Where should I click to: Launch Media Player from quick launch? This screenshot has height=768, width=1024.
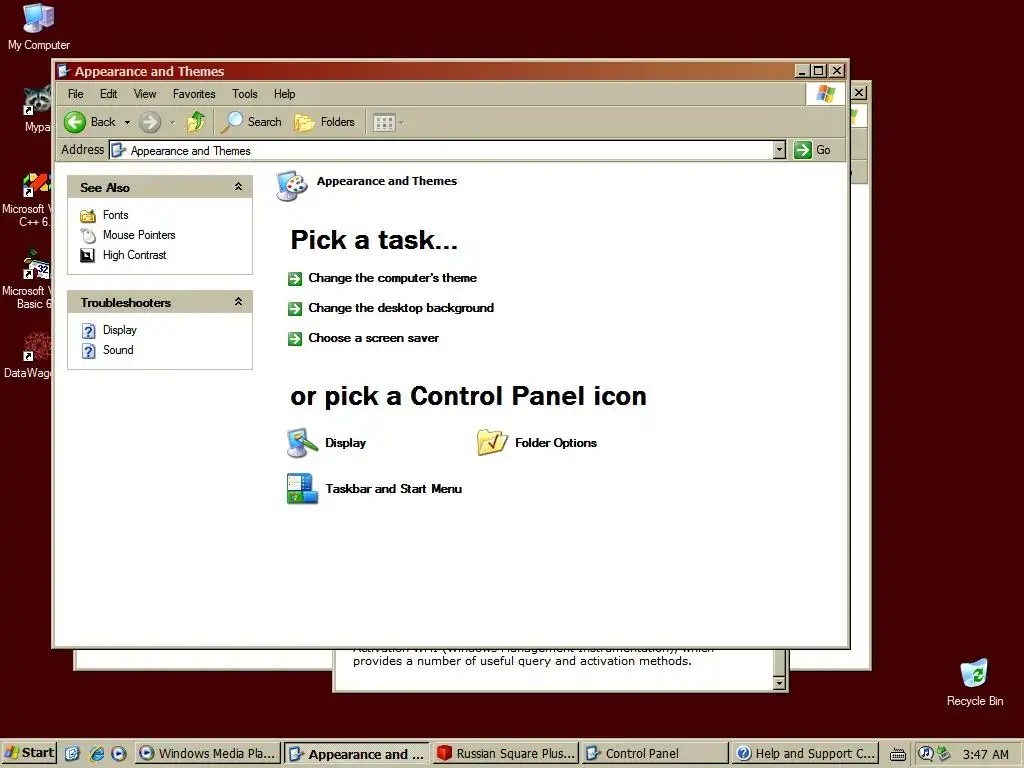coord(119,754)
